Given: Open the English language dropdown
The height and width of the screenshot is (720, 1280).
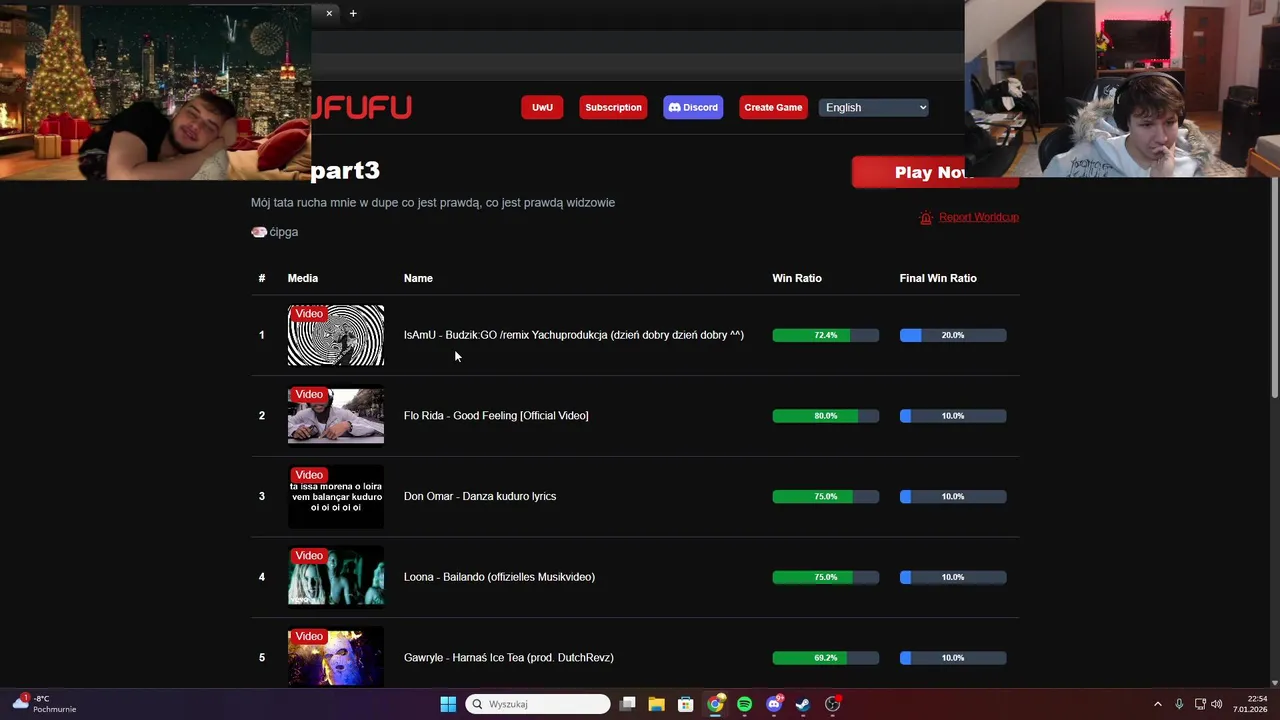Looking at the screenshot, I should click(x=874, y=107).
